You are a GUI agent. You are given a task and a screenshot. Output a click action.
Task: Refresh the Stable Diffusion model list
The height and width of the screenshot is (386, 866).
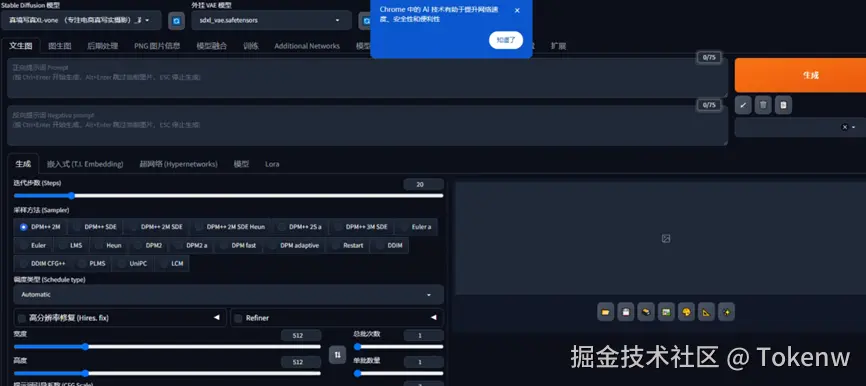tap(176, 20)
